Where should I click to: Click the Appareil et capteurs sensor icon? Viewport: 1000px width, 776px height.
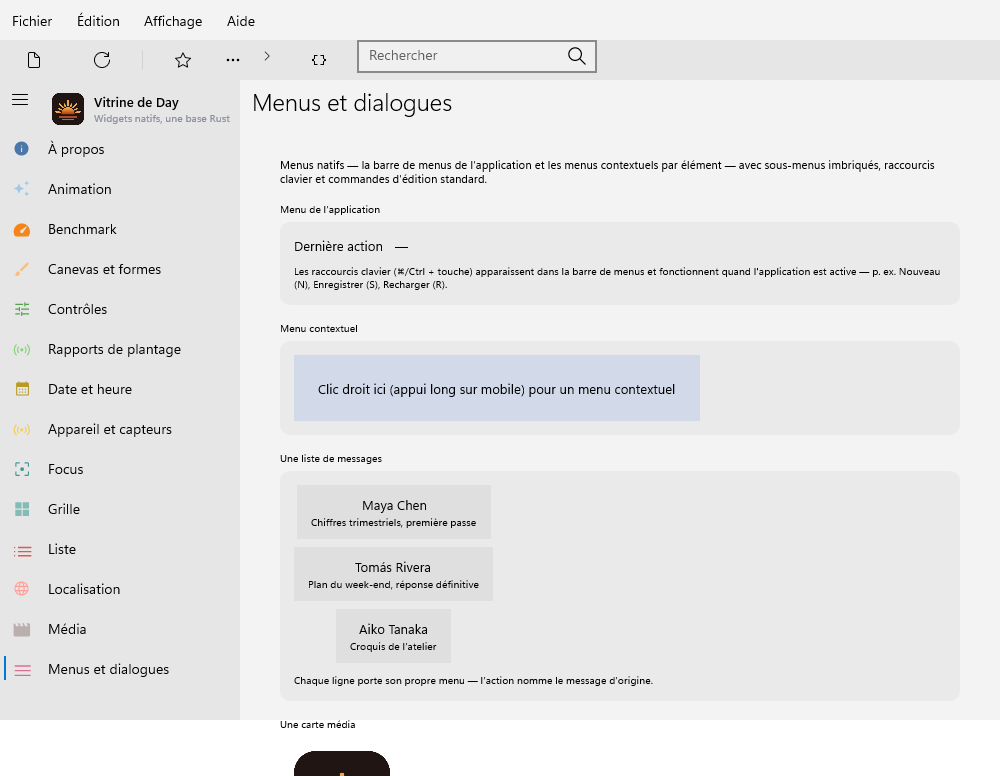point(22,429)
